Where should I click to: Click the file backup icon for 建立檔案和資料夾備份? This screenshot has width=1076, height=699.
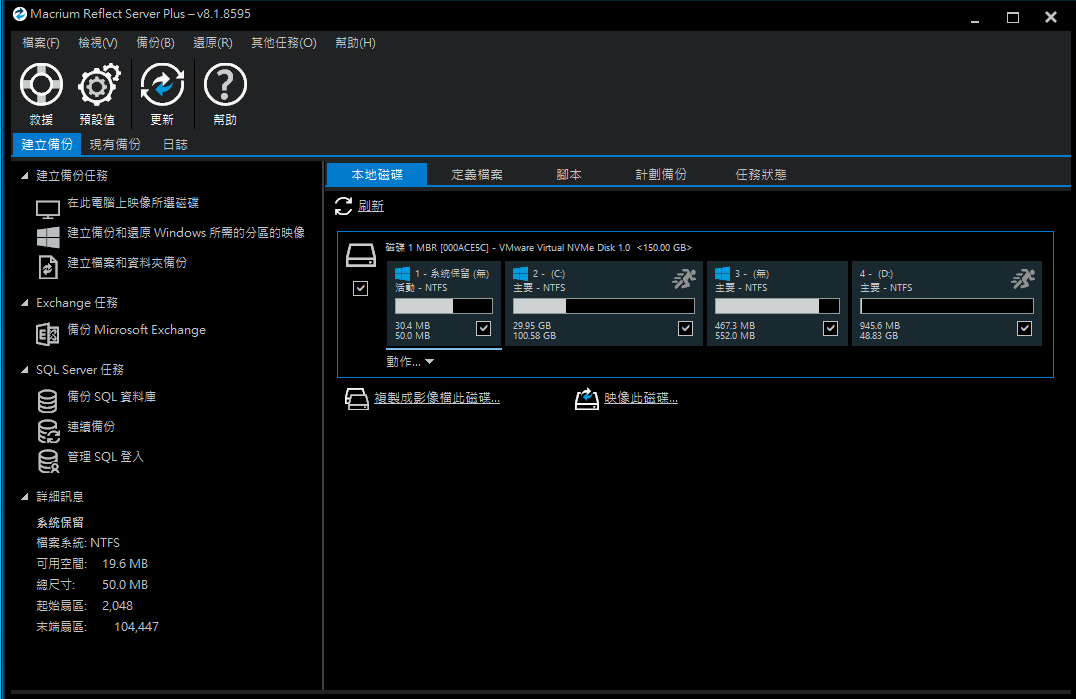pos(47,267)
